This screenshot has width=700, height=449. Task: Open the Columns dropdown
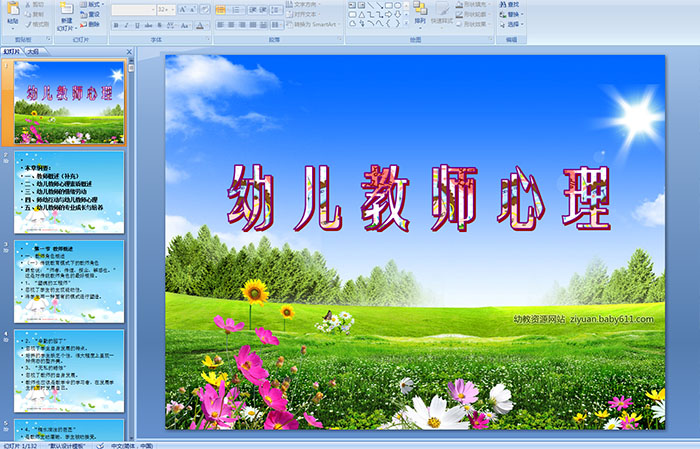click(x=277, y=25)
